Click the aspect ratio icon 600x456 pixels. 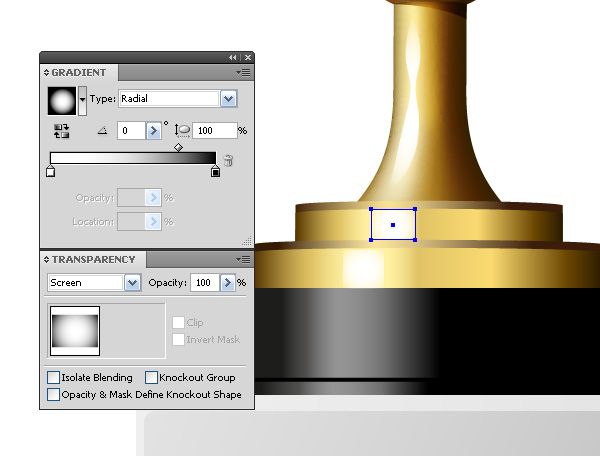(x=182, y=131)
